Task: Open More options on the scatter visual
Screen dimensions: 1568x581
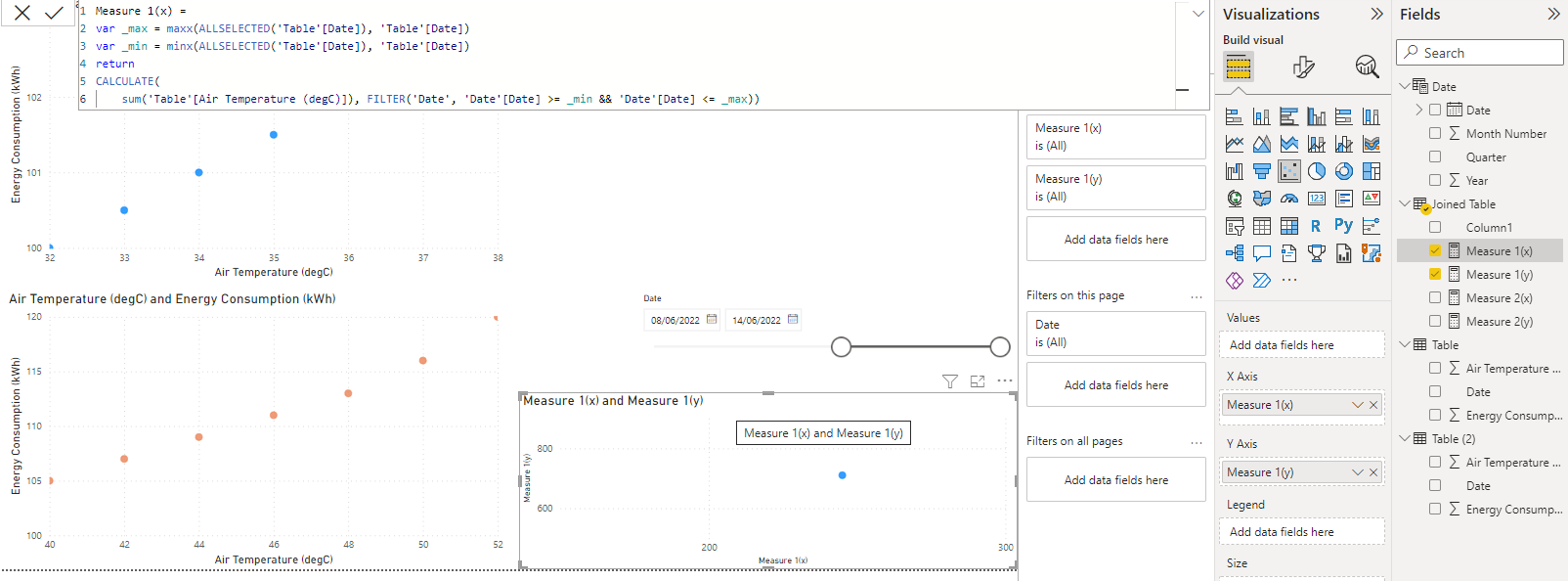Action: coord(1005,381)
